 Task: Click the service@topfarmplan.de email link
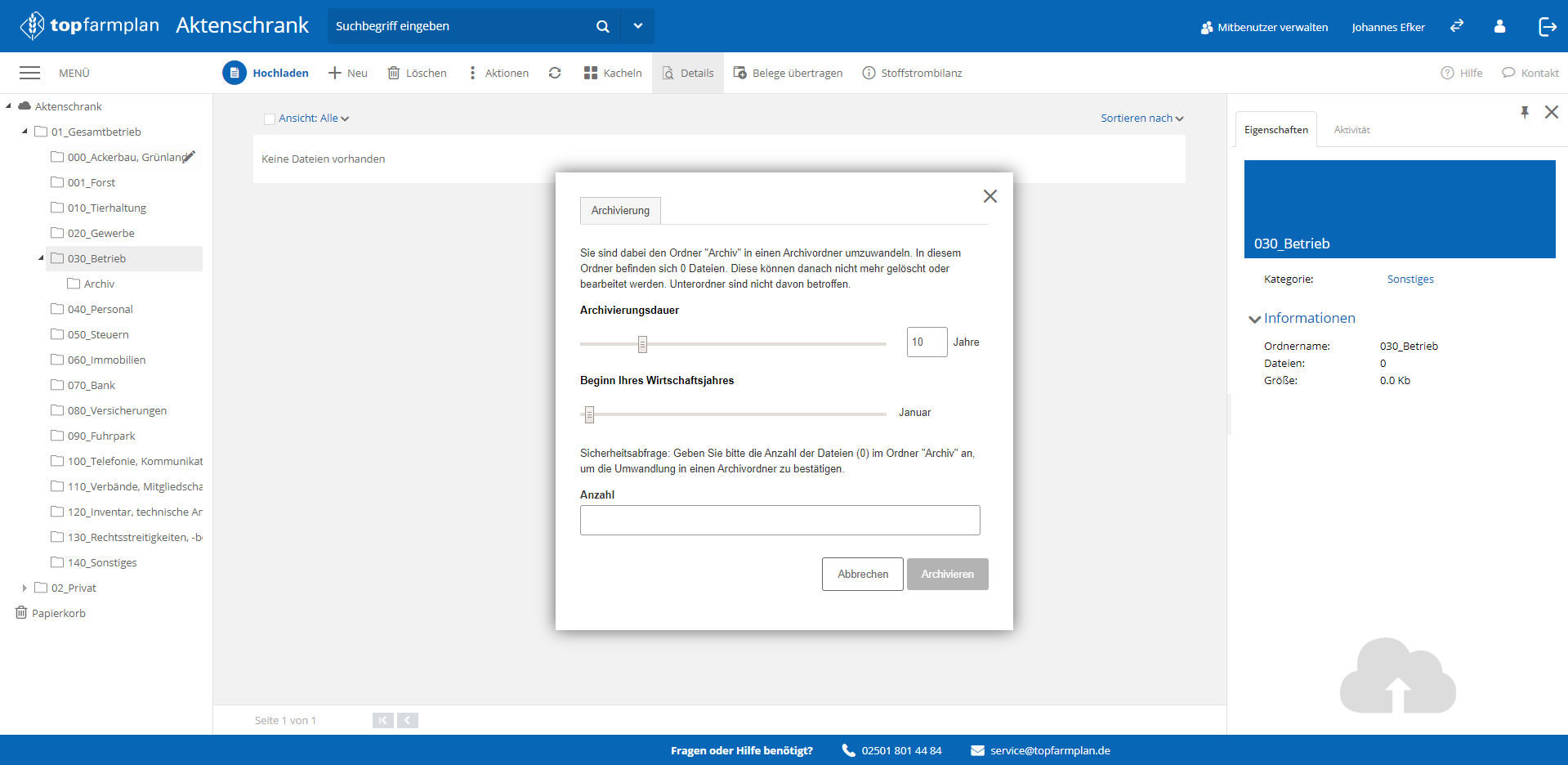coord(1050,750)
